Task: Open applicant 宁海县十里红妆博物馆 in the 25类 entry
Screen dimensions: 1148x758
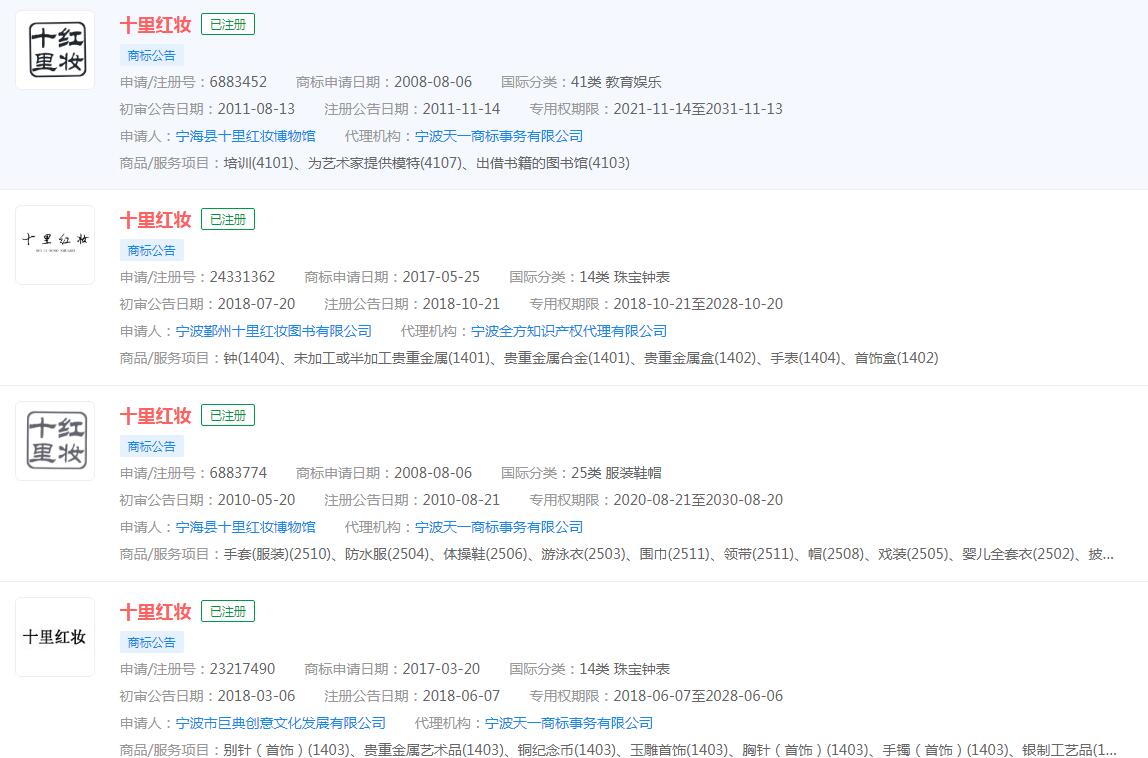Action: (245, 527)
